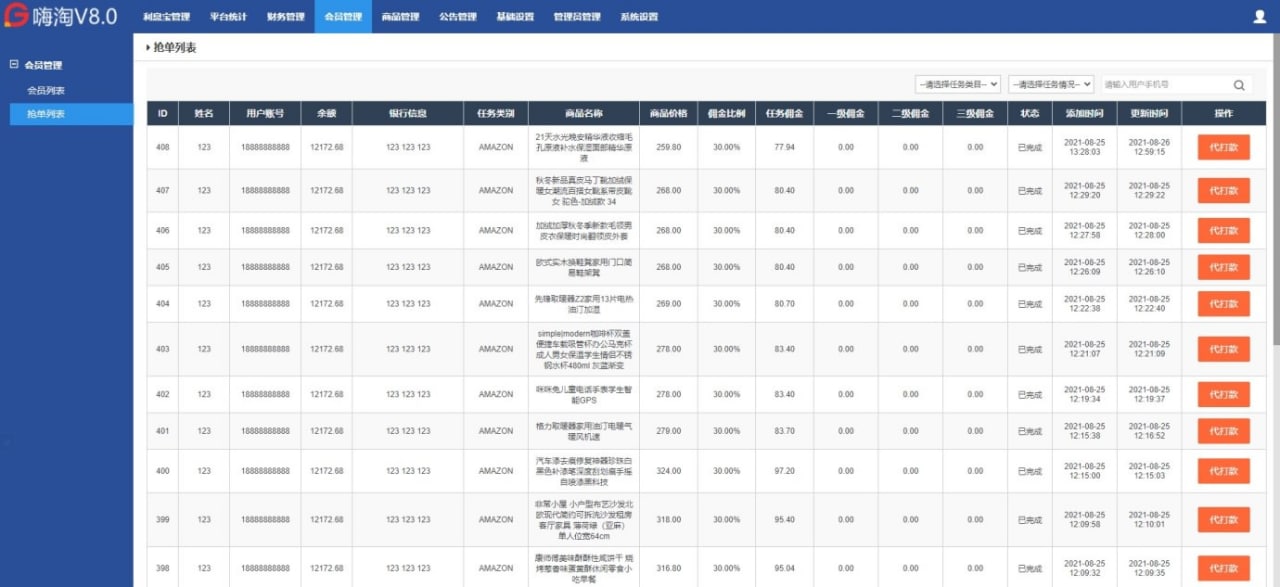1280x587 pixels.
Task: Click the 嗨淘 V8.0 logo
Action: point(60,16)
